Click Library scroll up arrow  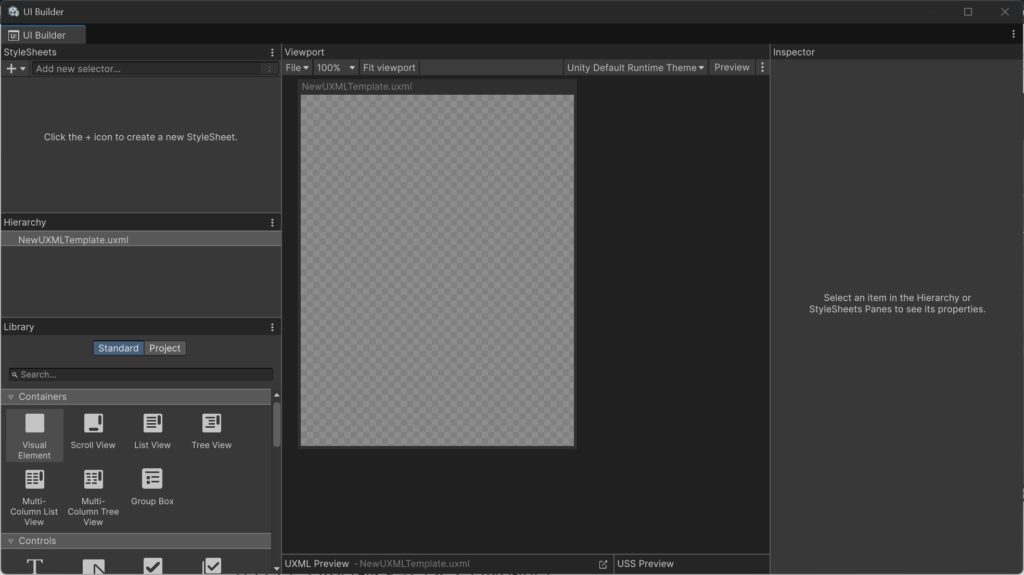[x=276, y=396]
